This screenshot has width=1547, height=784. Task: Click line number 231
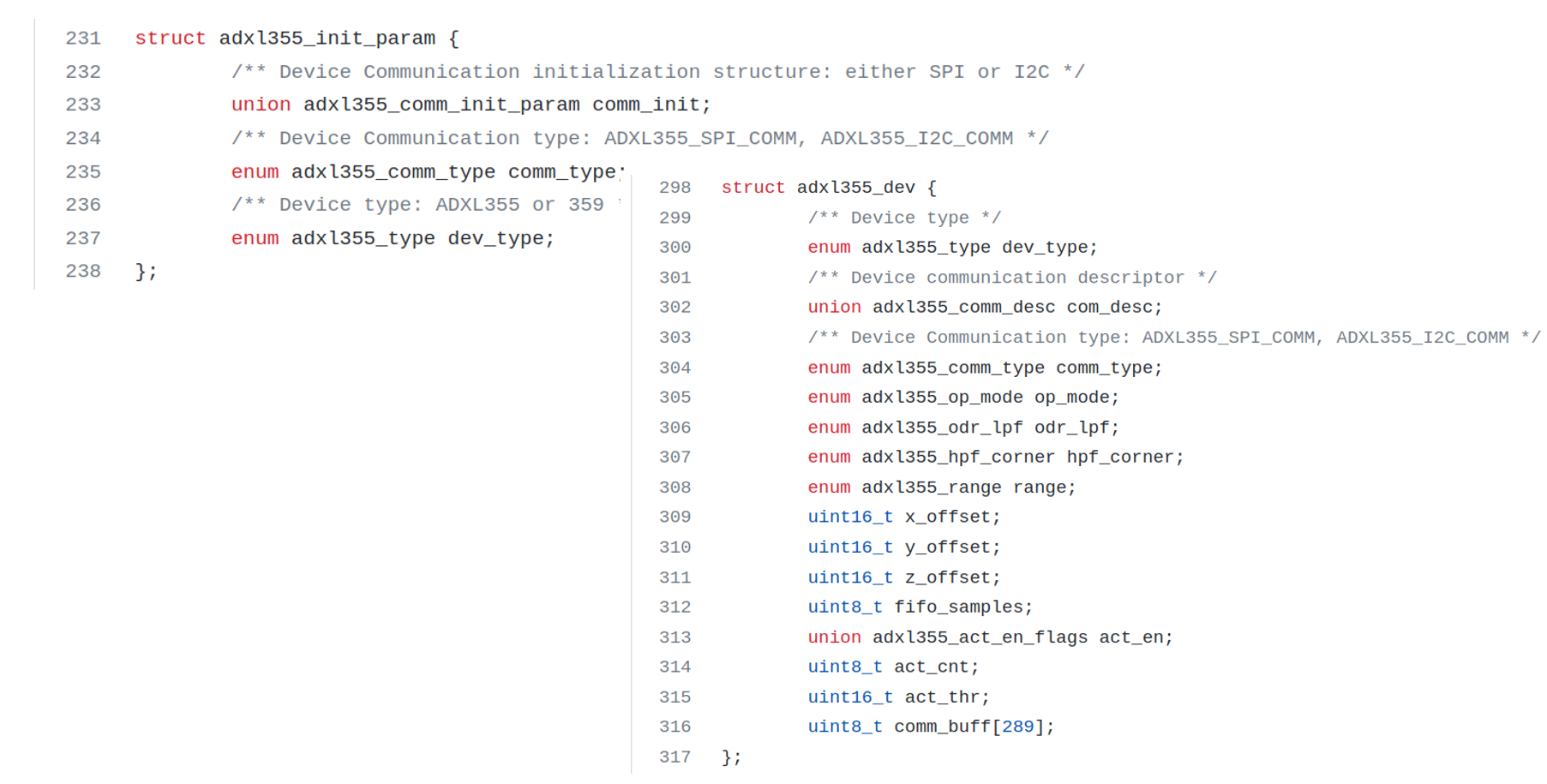pyautogui.click(x=83, y=39)
